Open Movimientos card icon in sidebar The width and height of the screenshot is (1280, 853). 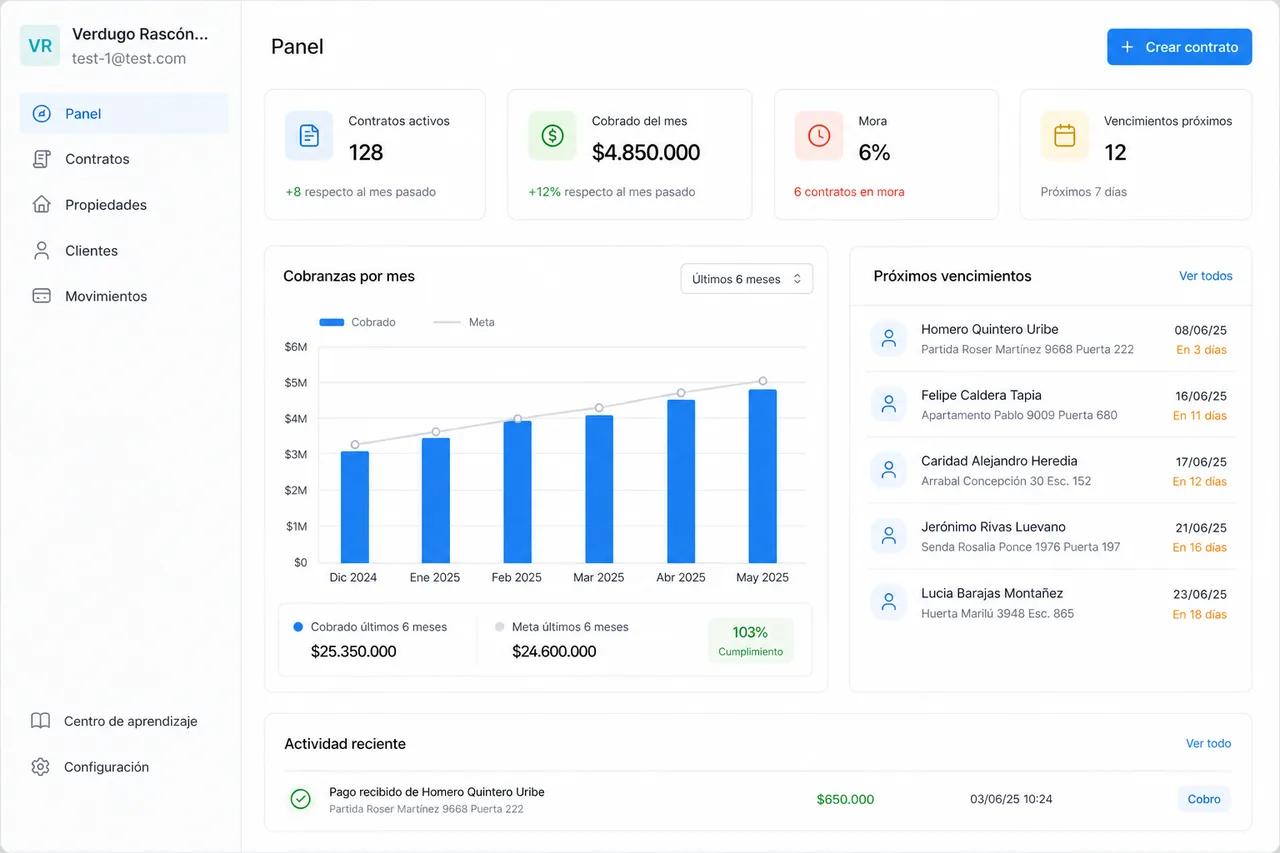(41, 296)
